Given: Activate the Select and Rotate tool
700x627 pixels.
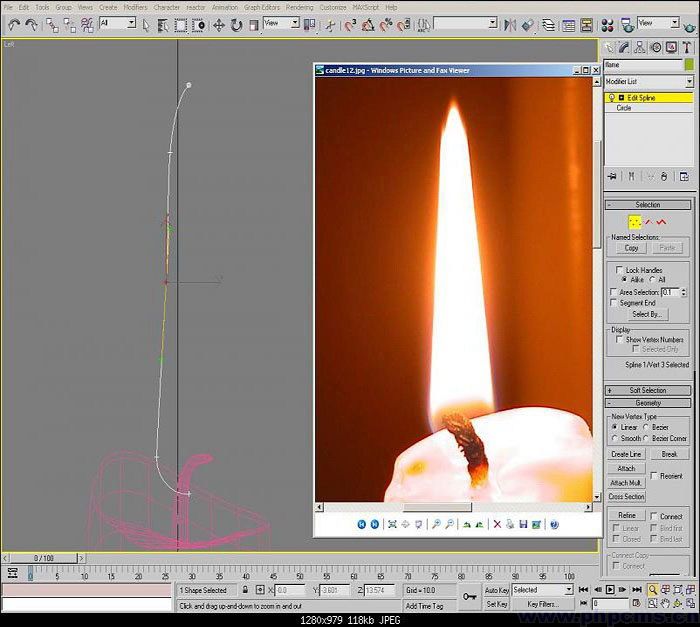Looking at the screenshot, I should coord(236,25).
